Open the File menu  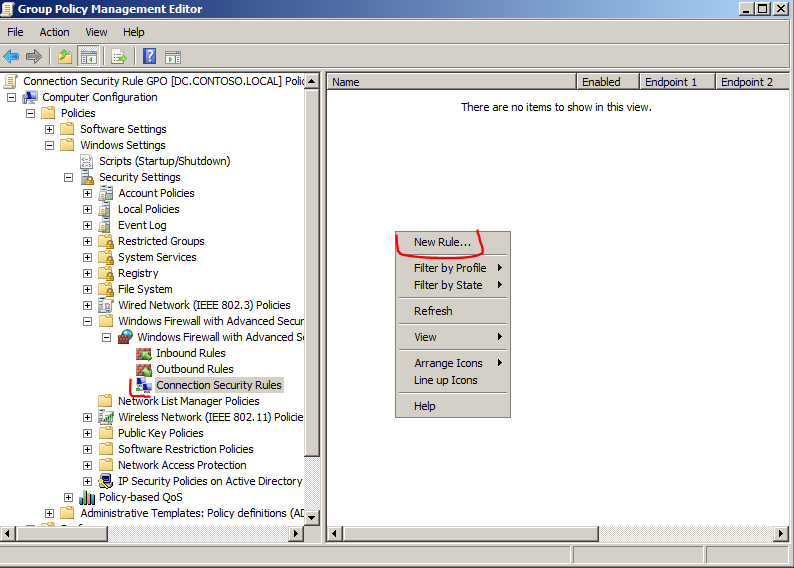pos(15,32)
